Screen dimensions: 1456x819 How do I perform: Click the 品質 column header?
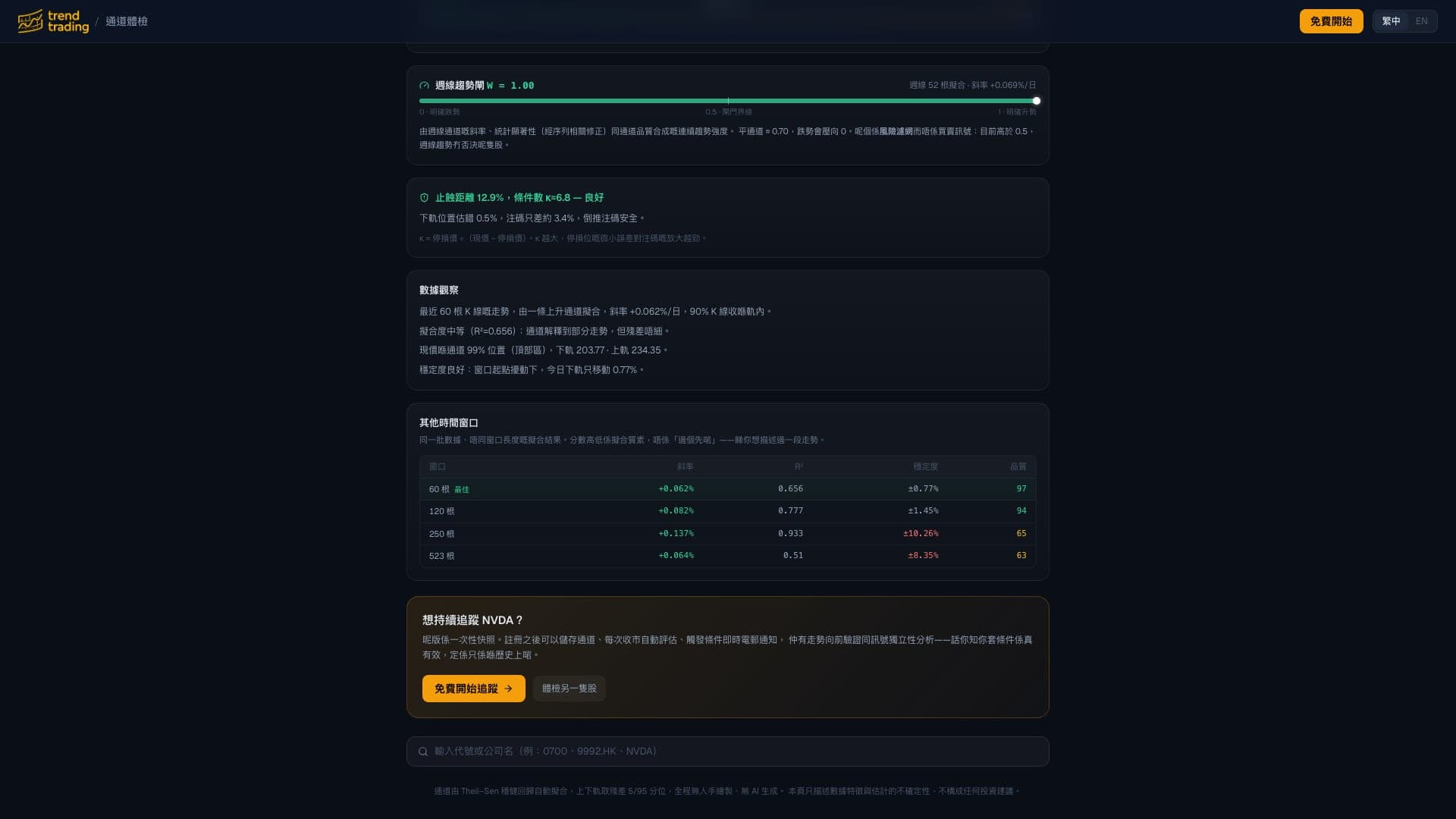tap(1018, 467)
